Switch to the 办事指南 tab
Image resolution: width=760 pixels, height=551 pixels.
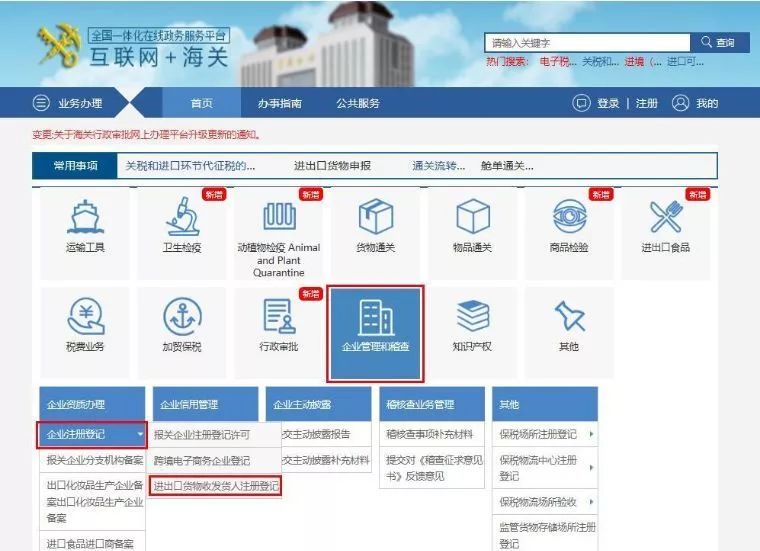click(279, 103)
